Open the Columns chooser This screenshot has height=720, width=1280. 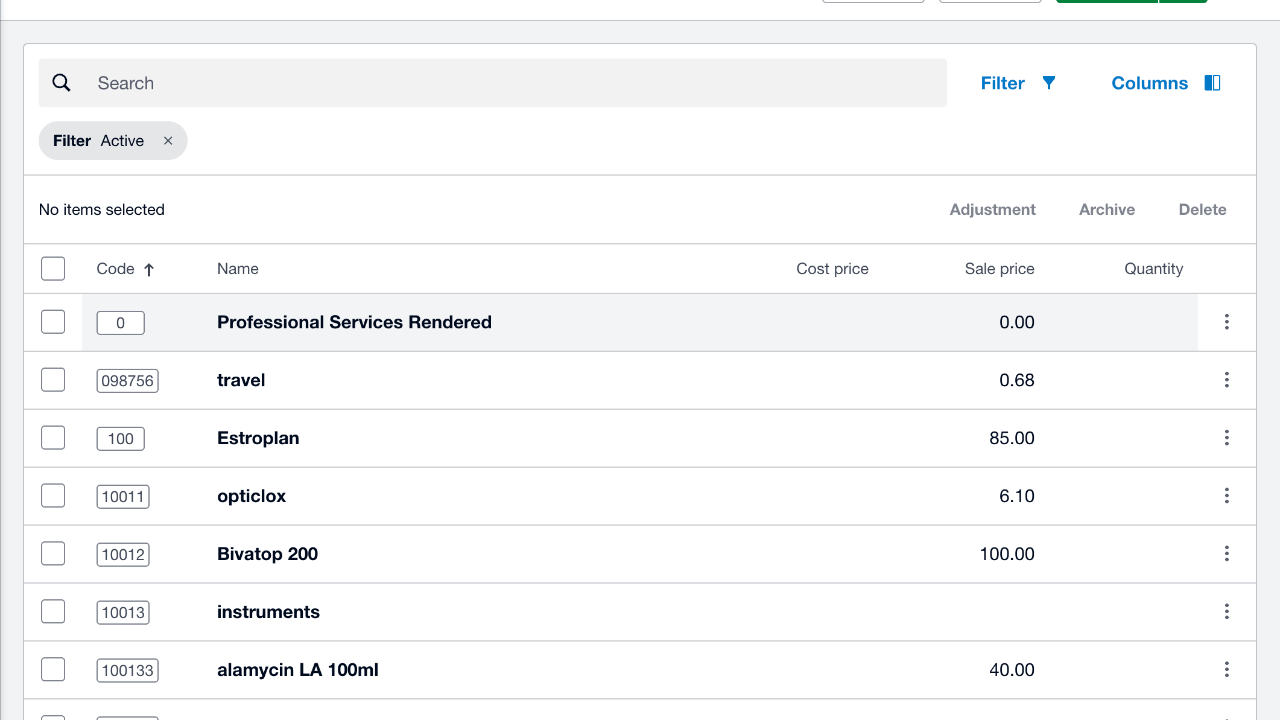click(x=1166, y=83)
